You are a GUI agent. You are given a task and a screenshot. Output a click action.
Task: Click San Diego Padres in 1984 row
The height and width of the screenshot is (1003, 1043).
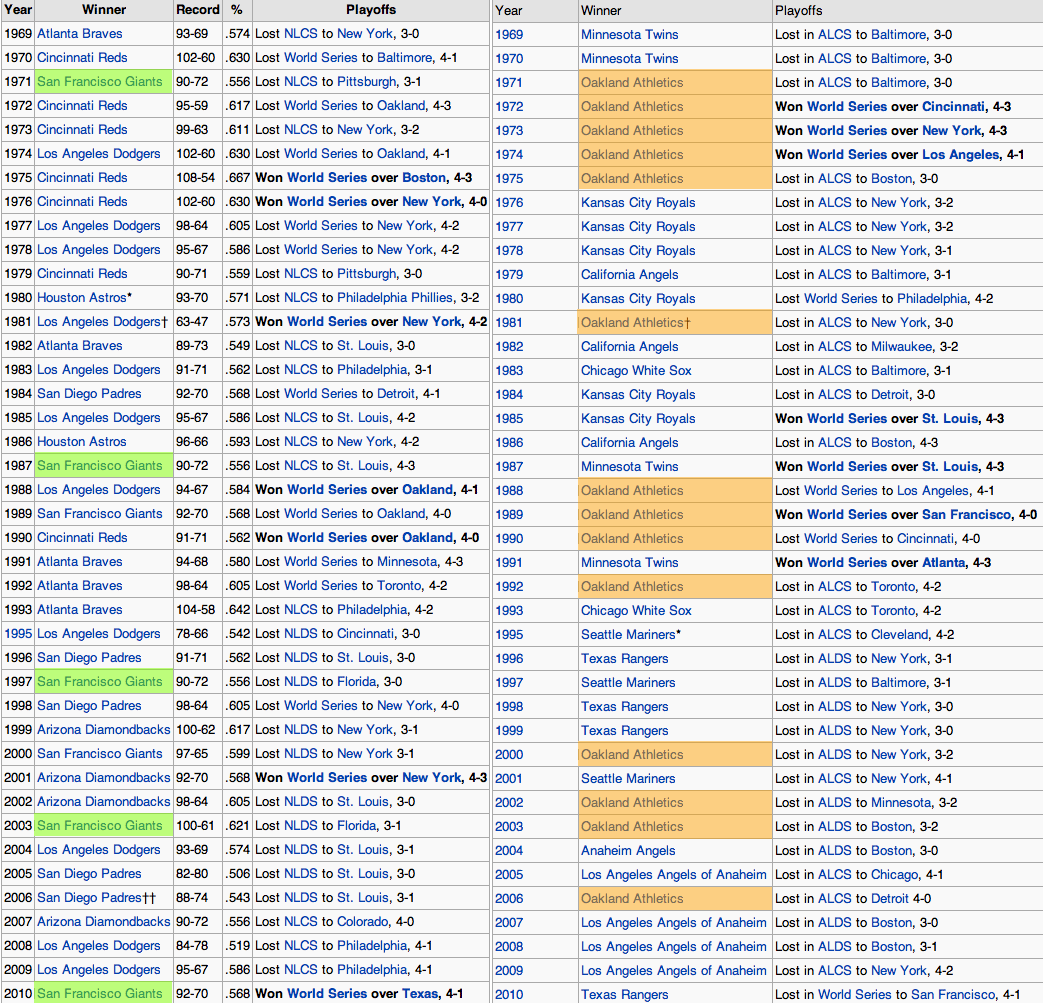click(89, 394)
